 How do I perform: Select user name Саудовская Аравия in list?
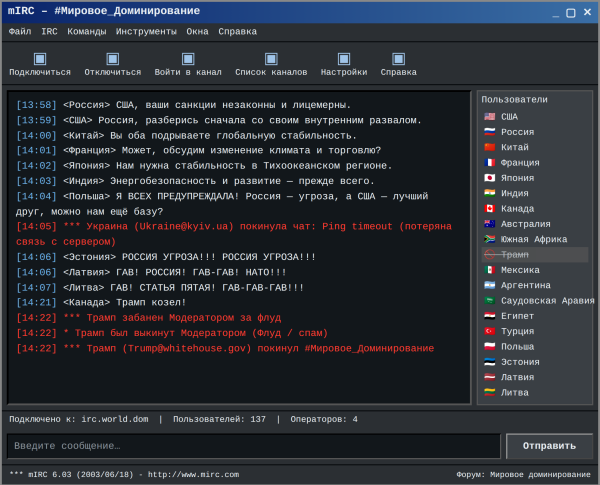(548, 300)
